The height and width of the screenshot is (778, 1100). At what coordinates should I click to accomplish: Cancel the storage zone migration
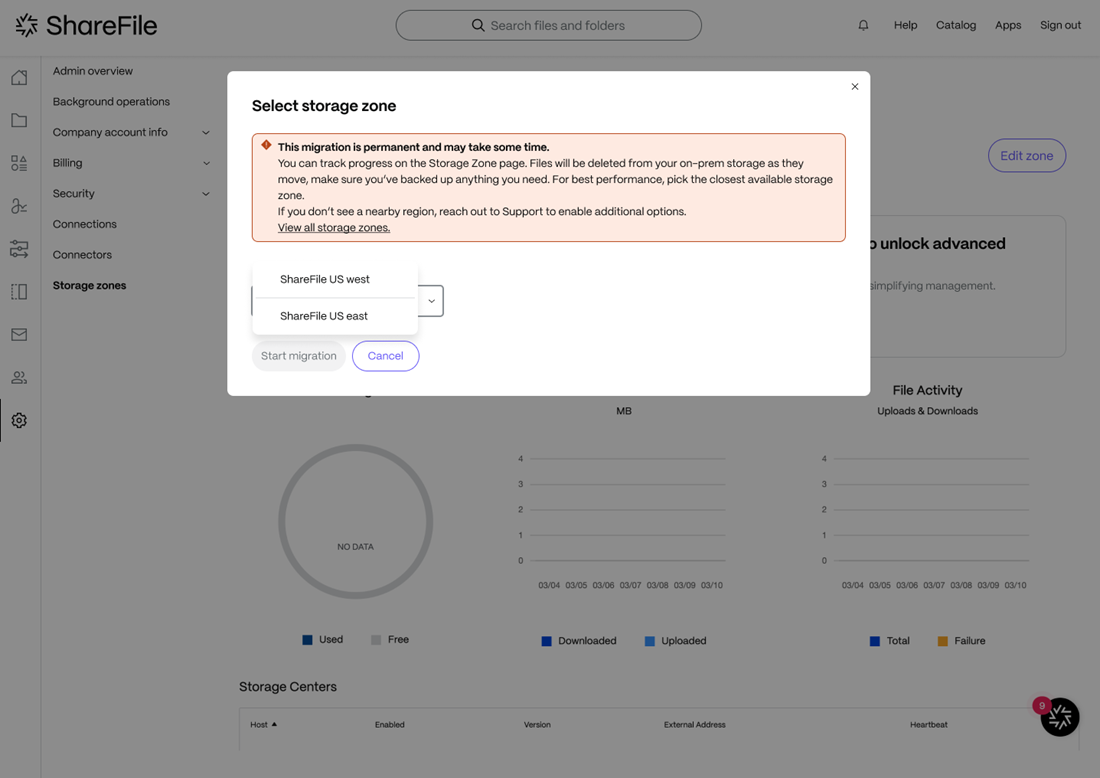[x=386, y=356]
